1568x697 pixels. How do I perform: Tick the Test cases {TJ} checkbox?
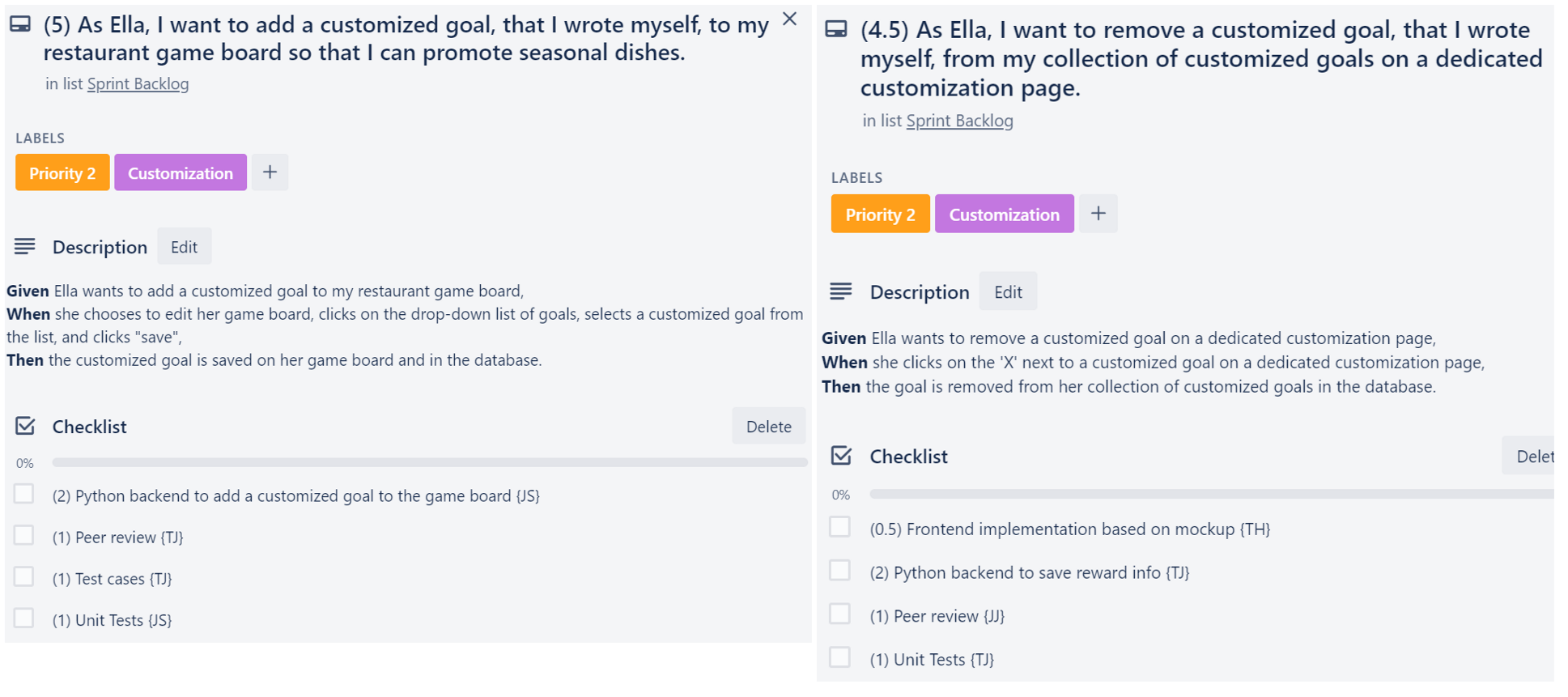pos(24,577)
